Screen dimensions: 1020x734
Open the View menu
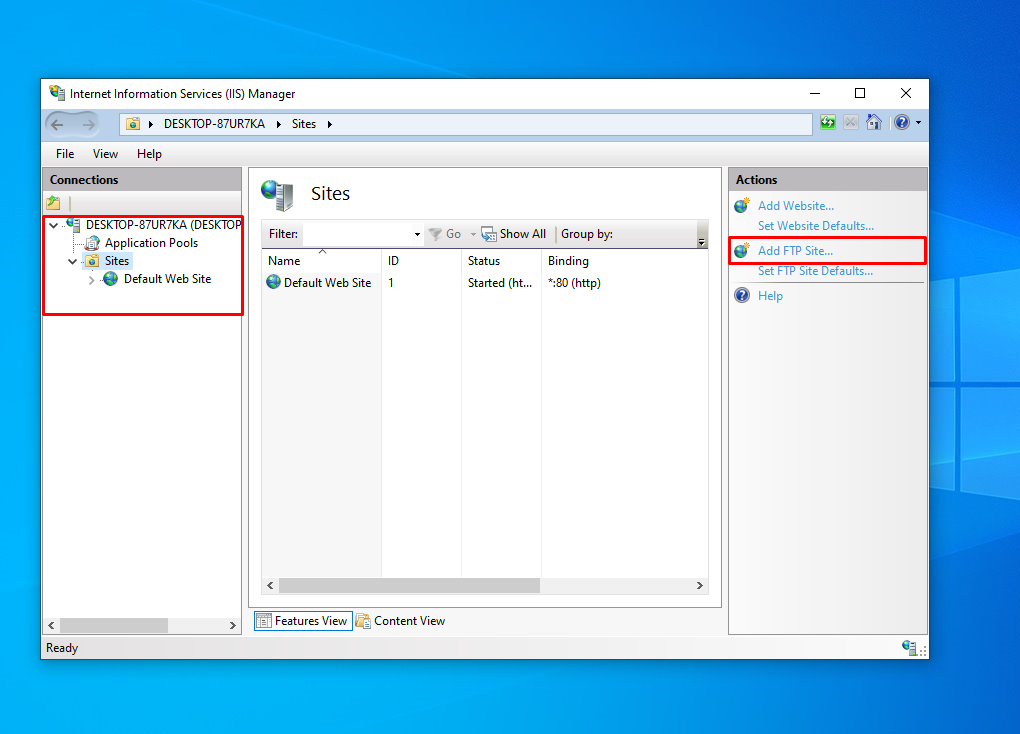105,154
